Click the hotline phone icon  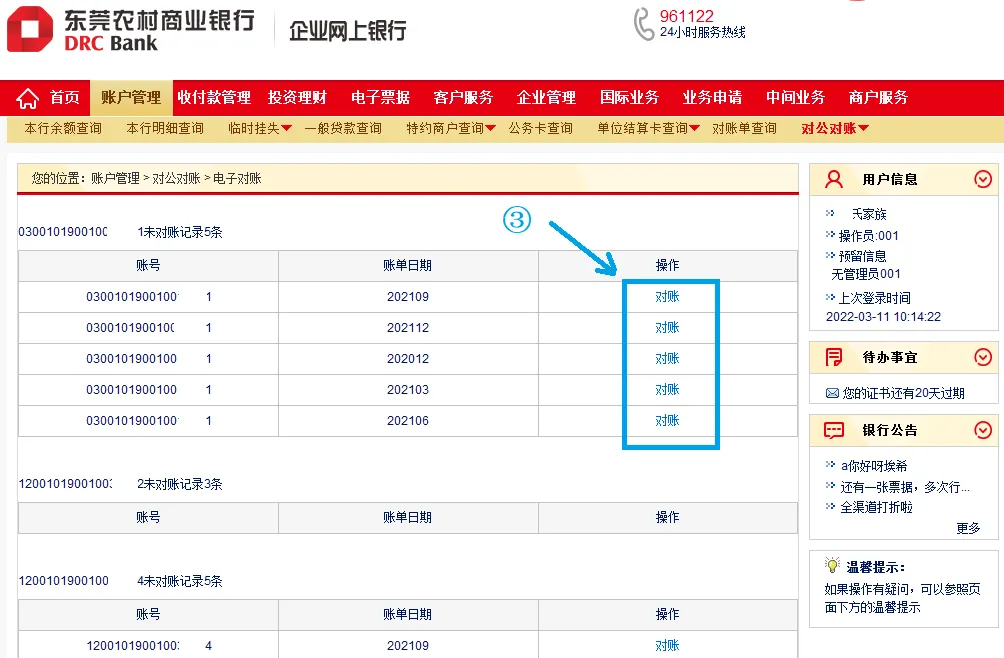(x=644, y=24)
